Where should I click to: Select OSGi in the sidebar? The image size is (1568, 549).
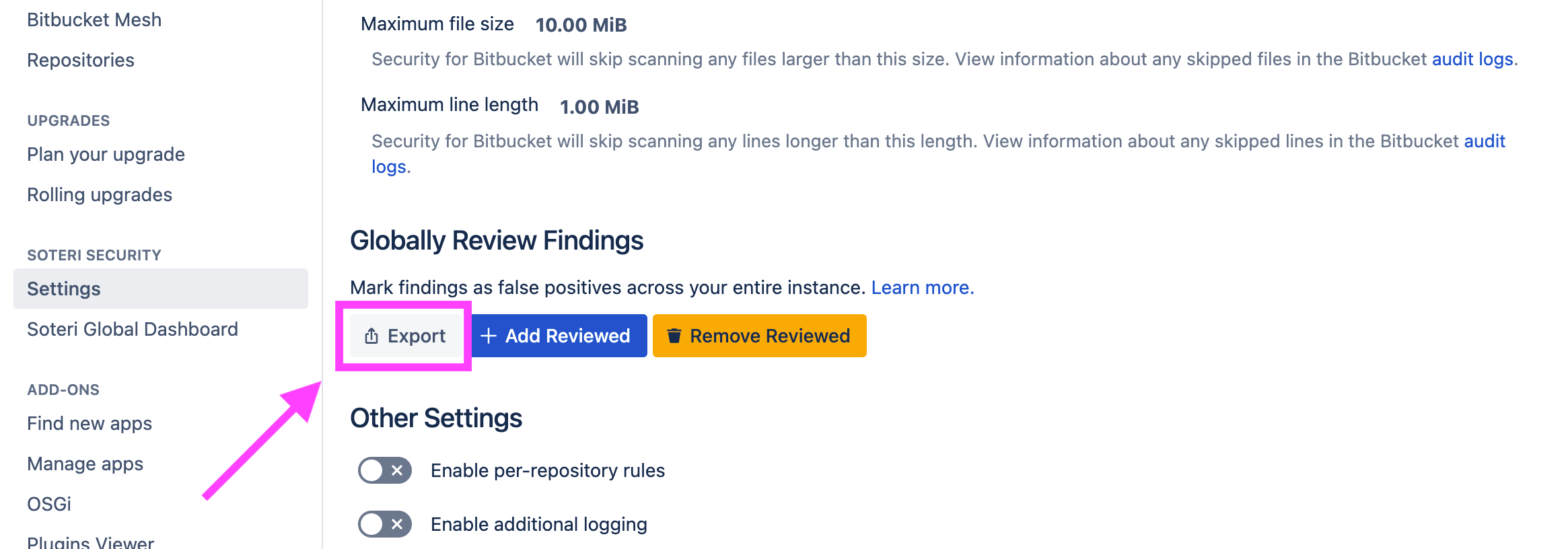(x=49, y=504)
